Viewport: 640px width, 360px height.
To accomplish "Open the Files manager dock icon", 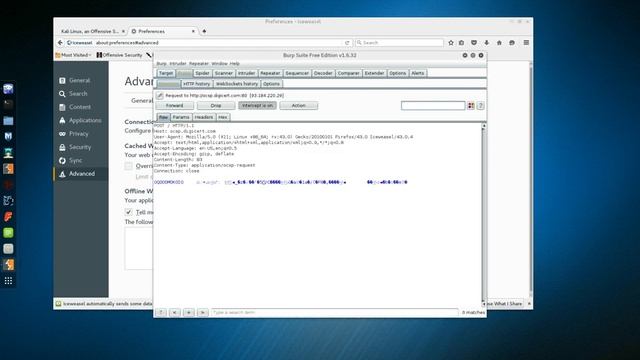I will (x=8, y=120).
